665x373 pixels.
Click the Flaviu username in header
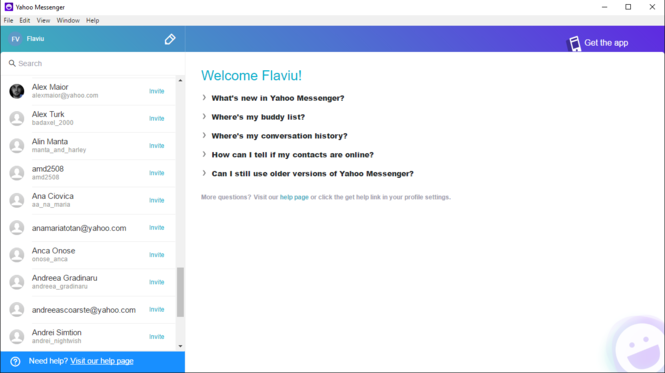point(35,39)
